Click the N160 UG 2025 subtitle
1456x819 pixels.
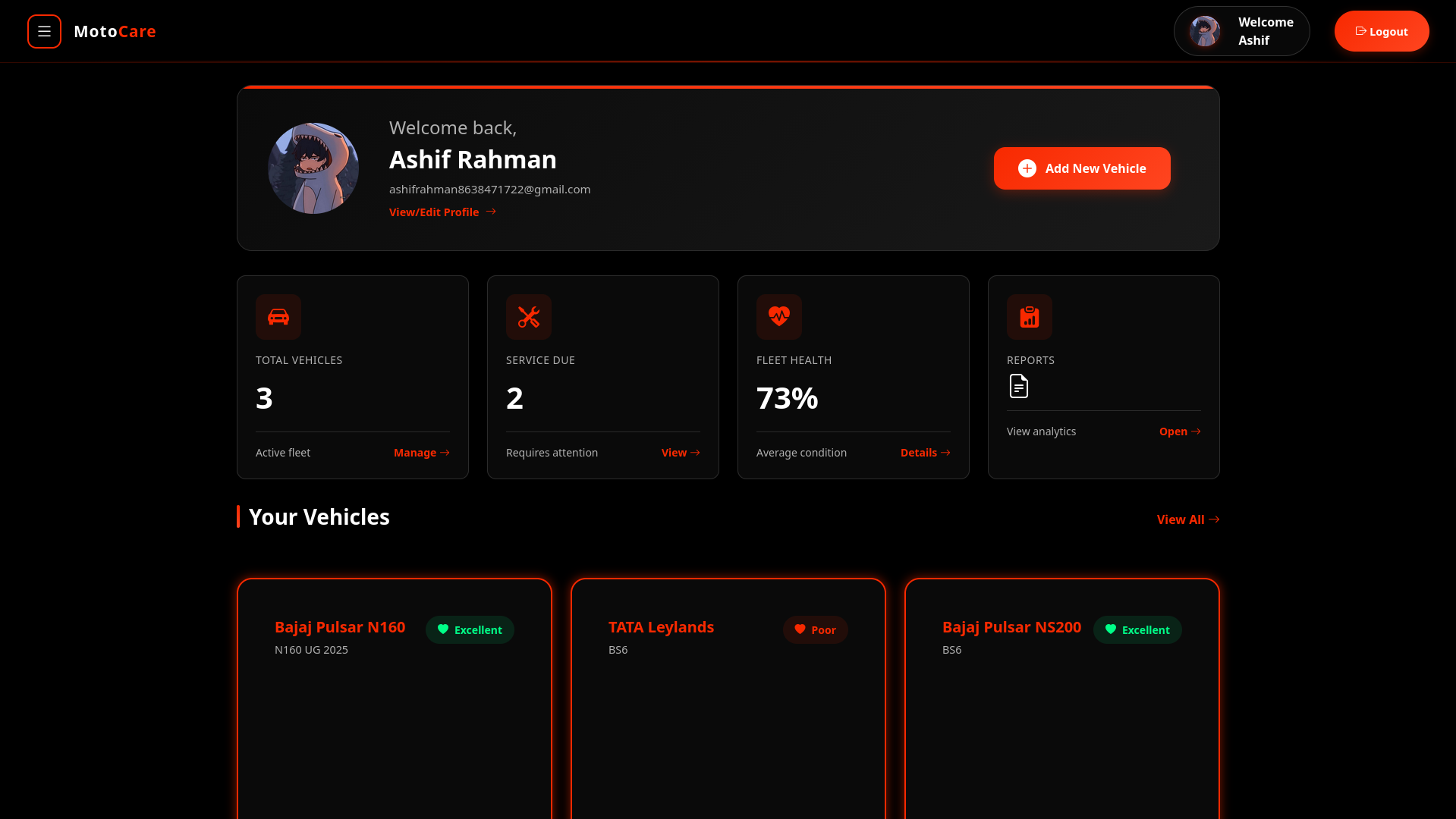point(311,650)
